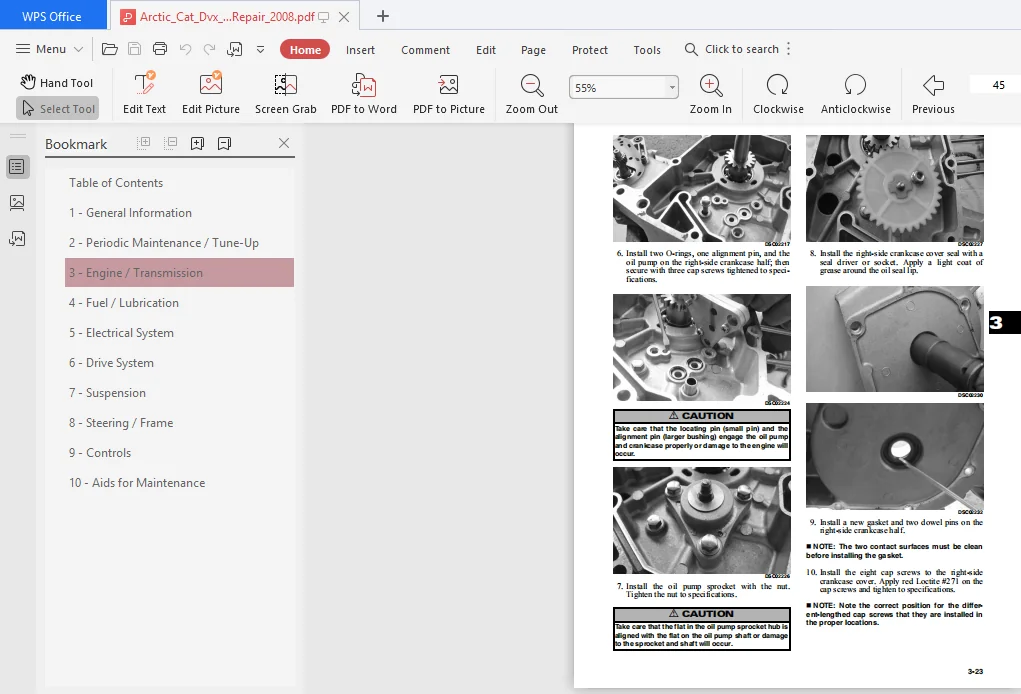The width and height of the screenshot is (1021, 694).
Task: Open the Tools ribbon tab
Action: tap(647, 50)
